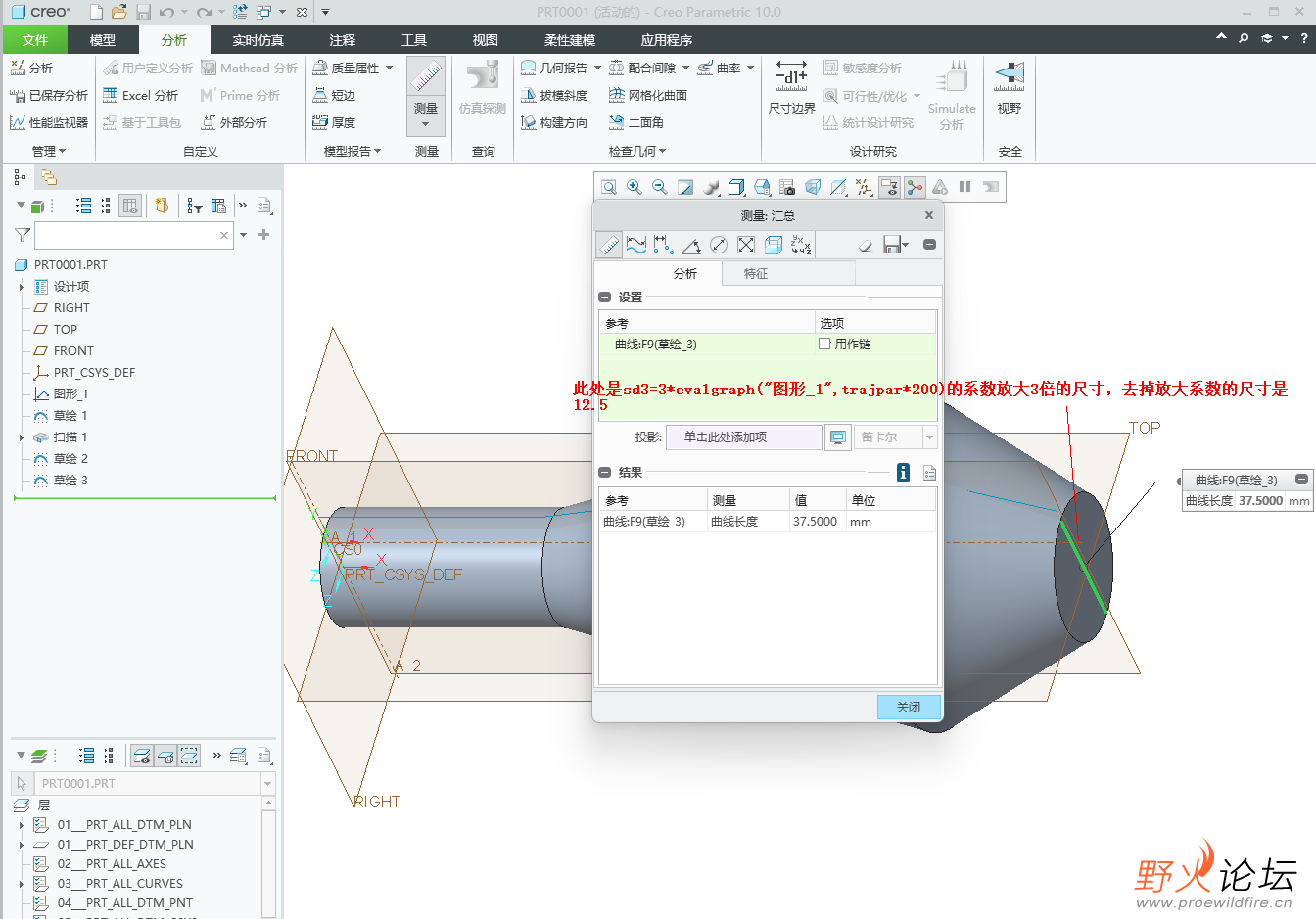Toggle middle layer display icon with cube

tap(165, 756)
